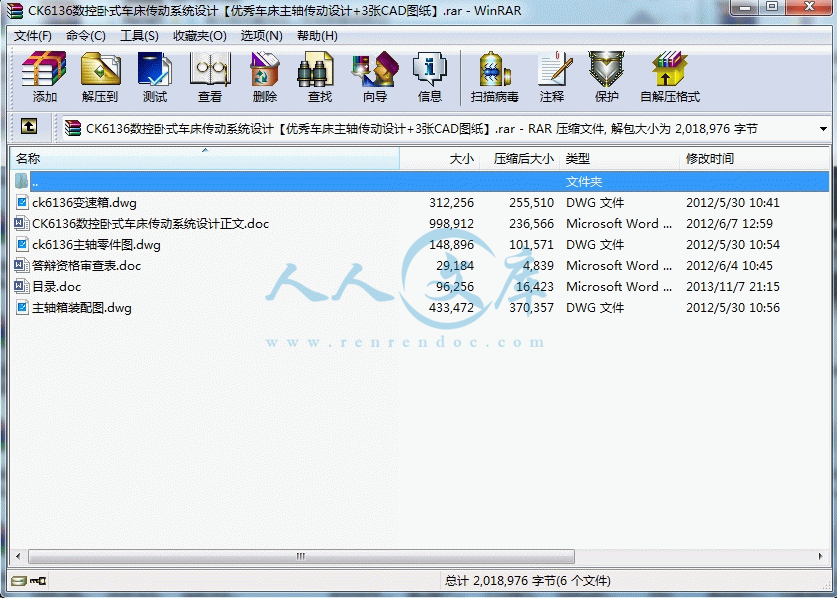The image size is (837, 598).
Task: Click the Add (添加) toolbar icon
Action: [x=44, y=69]
